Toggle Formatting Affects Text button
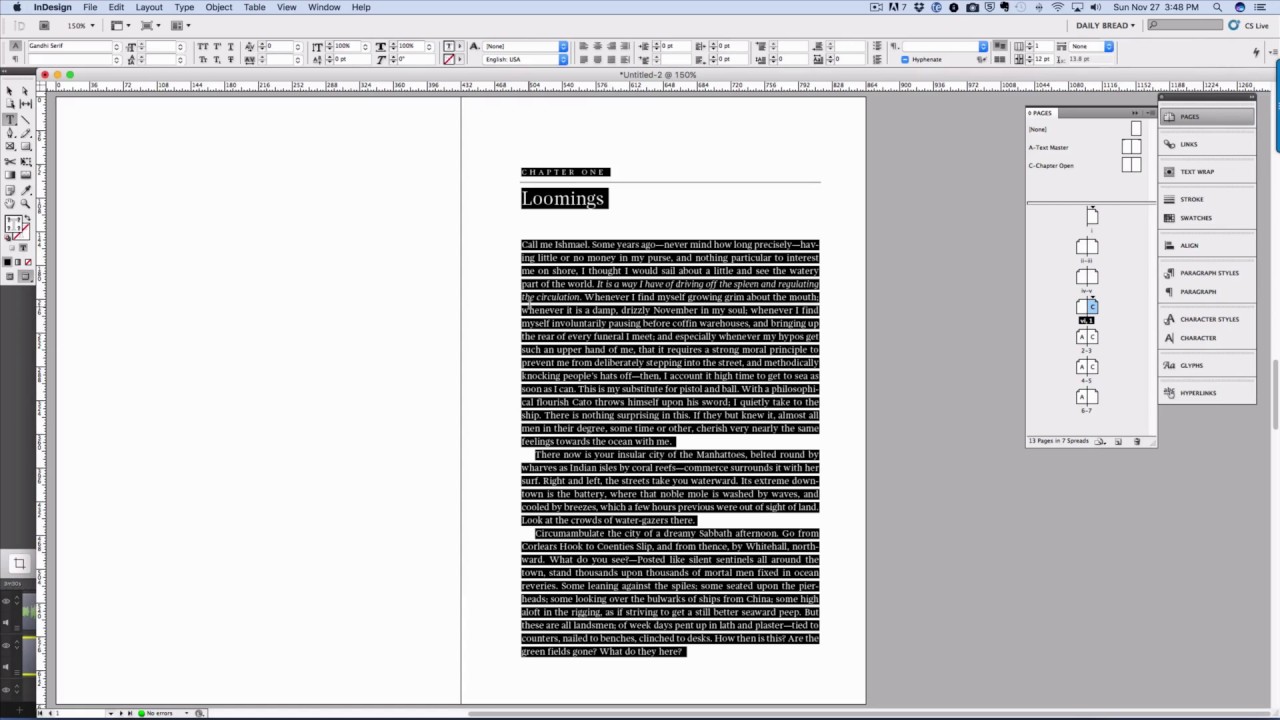 24,248
